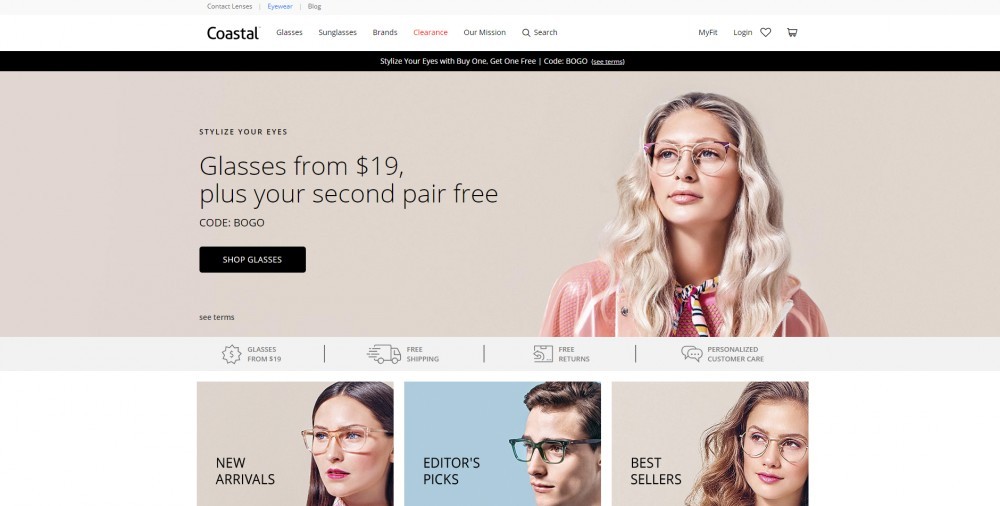The width and height of the screenshot is (1000, 506).
Task: Open the Sunglasses menu
Action: (x=337, y=33)
